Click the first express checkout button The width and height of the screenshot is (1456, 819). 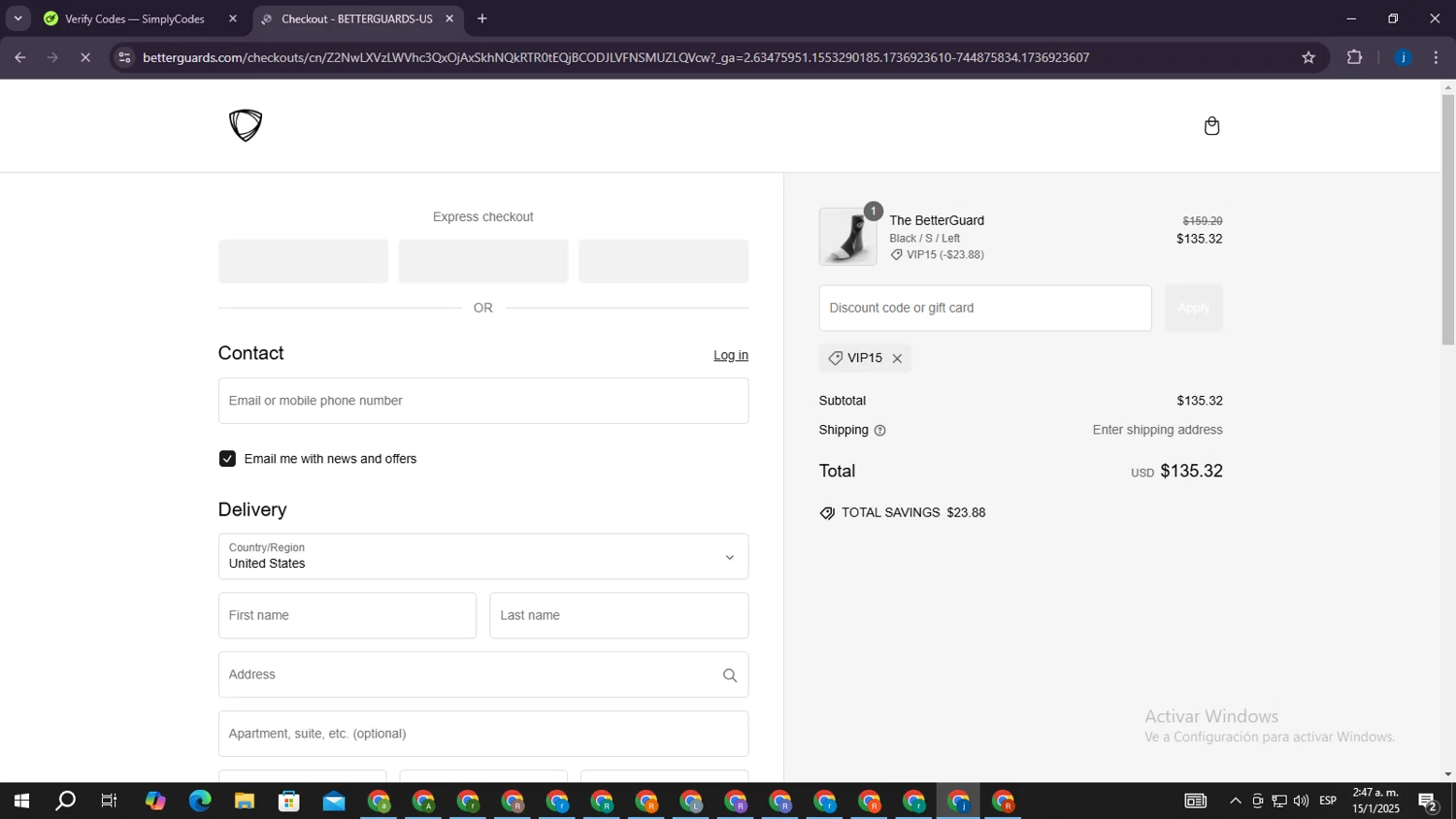pyautogui.click(x=303, y=261)
